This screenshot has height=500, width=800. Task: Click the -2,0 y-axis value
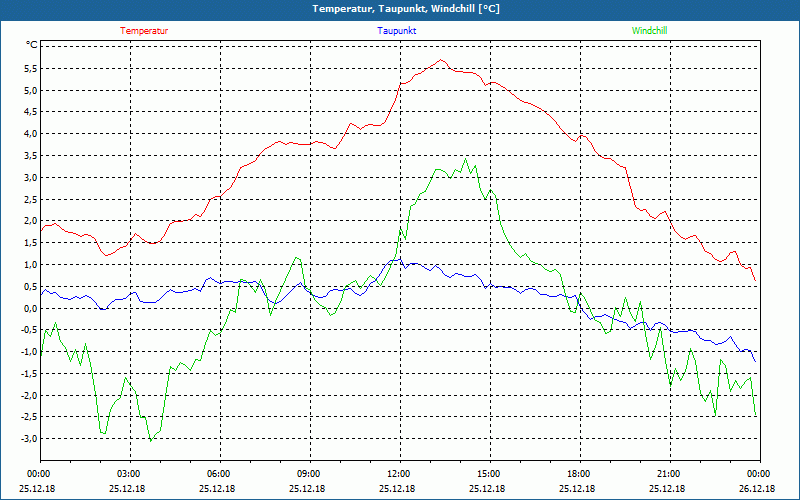pyautogui.click(x=30, y=395)
